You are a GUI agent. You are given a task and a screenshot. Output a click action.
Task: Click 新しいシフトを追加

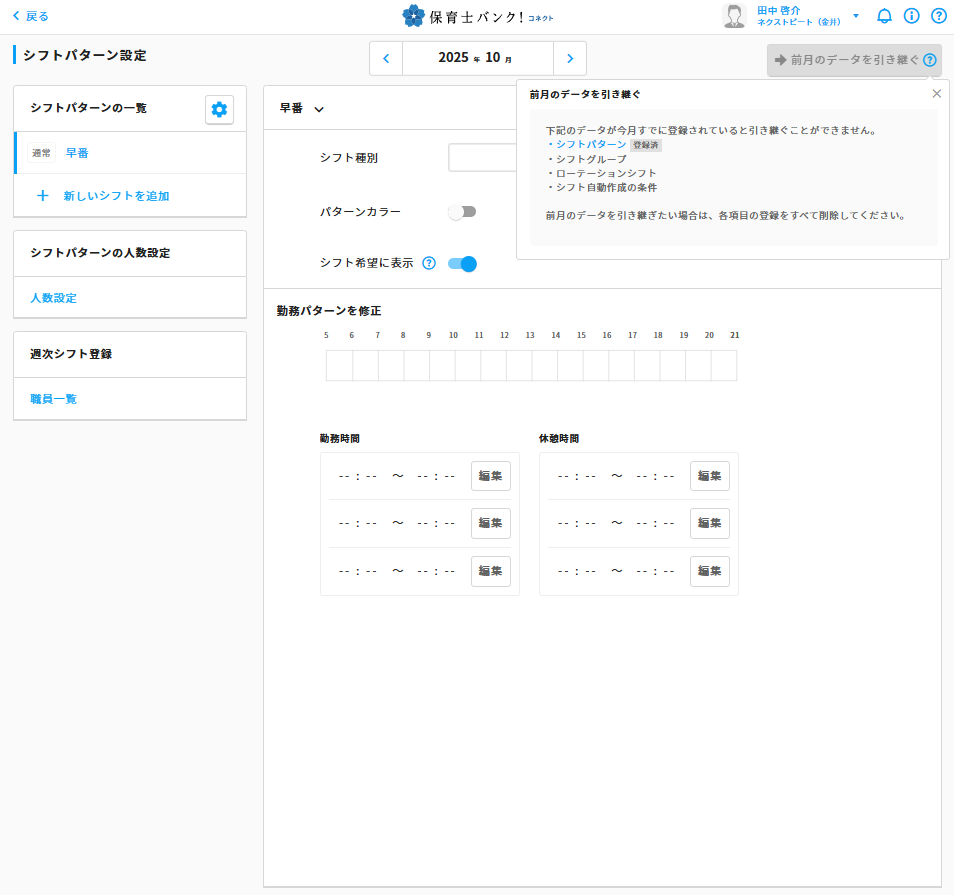[x=116, y=196]
